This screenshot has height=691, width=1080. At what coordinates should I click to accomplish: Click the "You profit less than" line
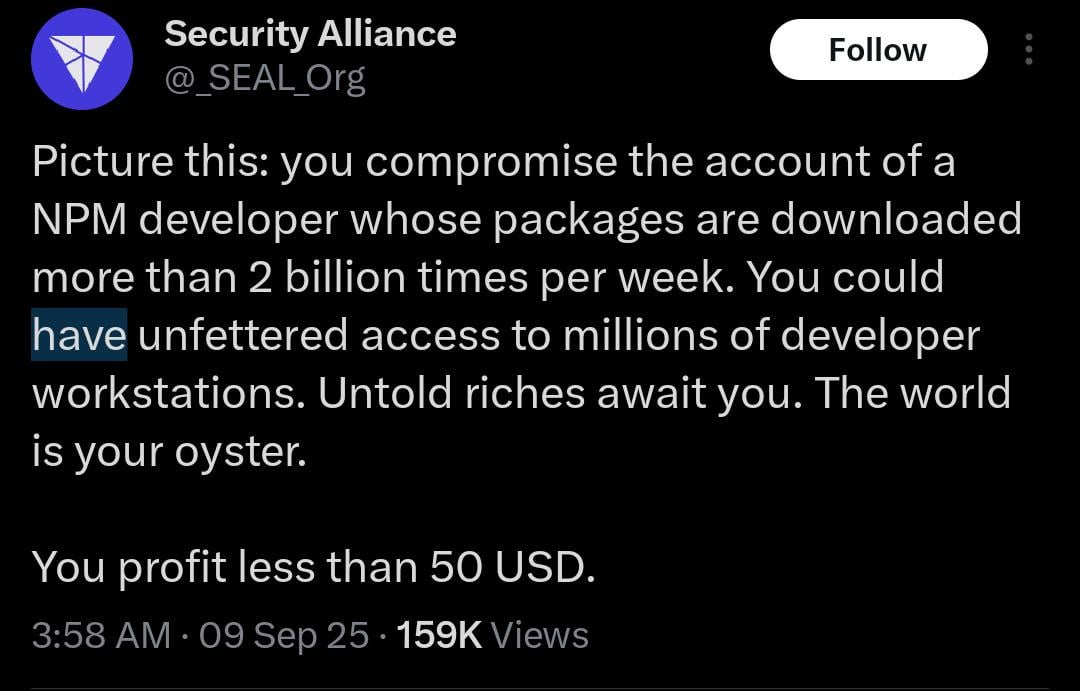(225, 568)
